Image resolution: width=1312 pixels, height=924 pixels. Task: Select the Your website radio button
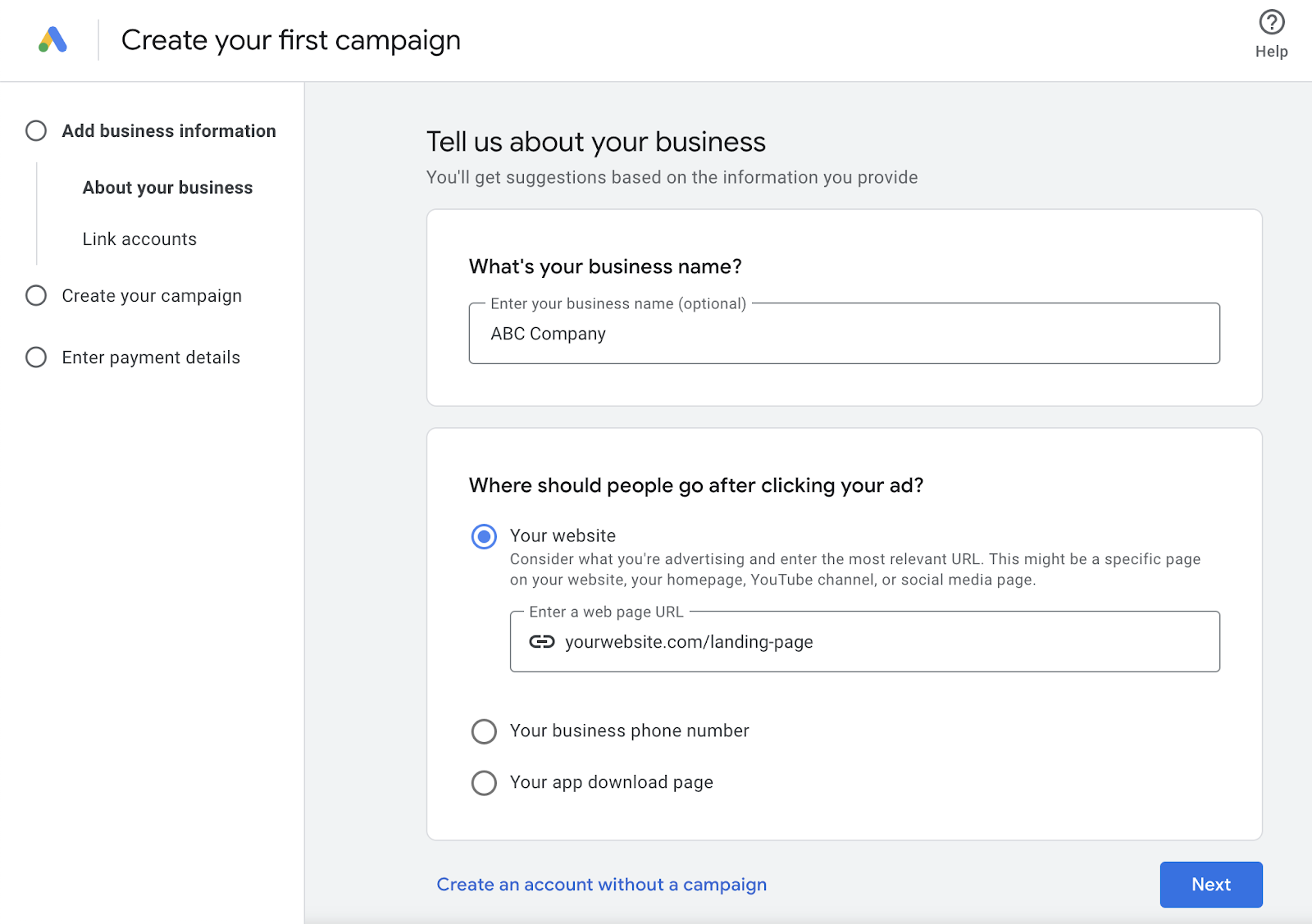click(x=484, y=536)
